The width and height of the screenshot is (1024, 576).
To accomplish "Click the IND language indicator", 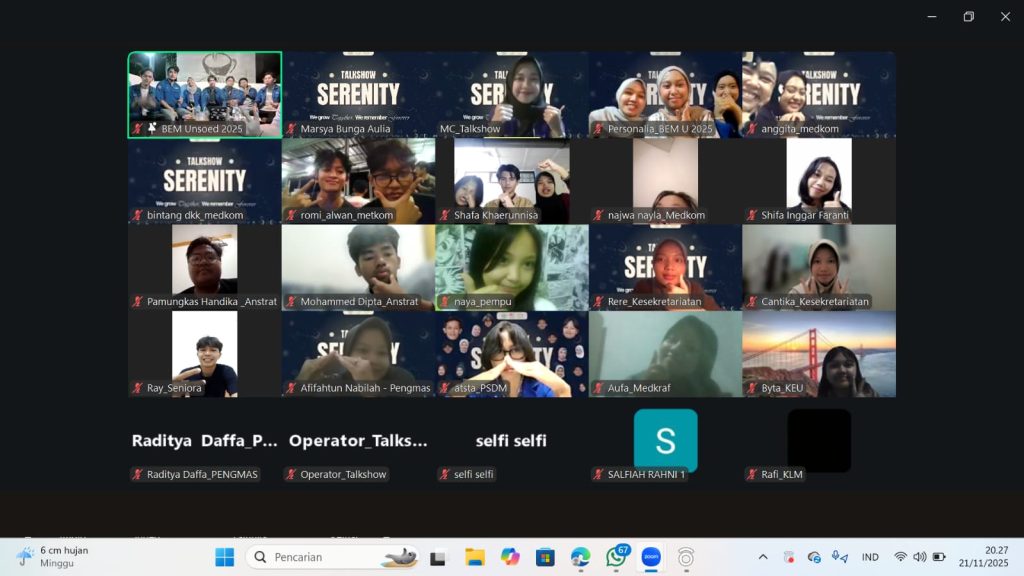I will 870,557.
